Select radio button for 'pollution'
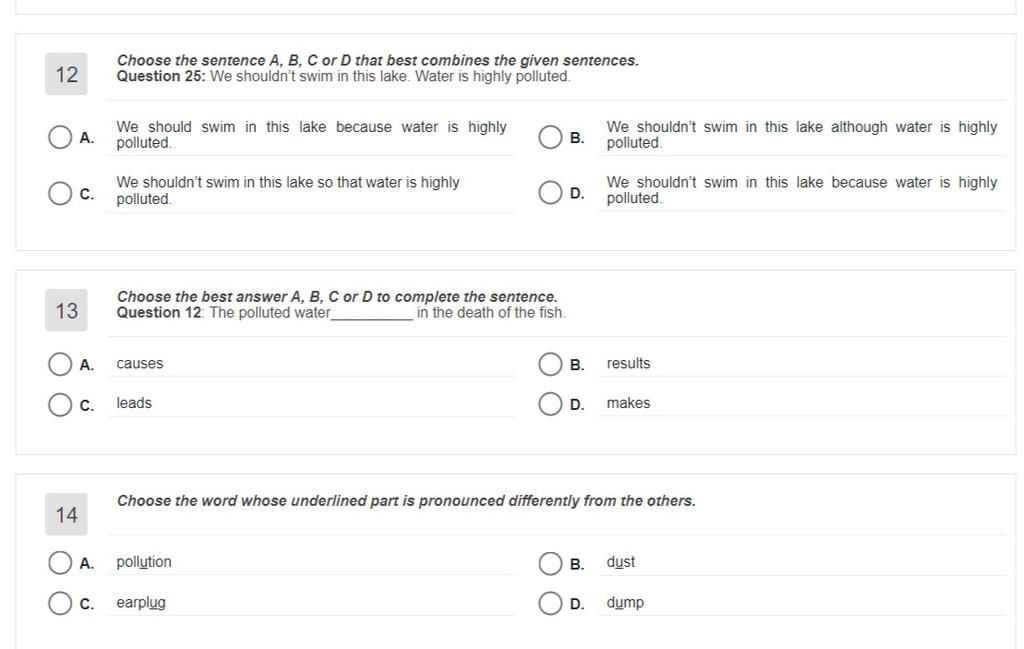 click(x=59, y=563)
